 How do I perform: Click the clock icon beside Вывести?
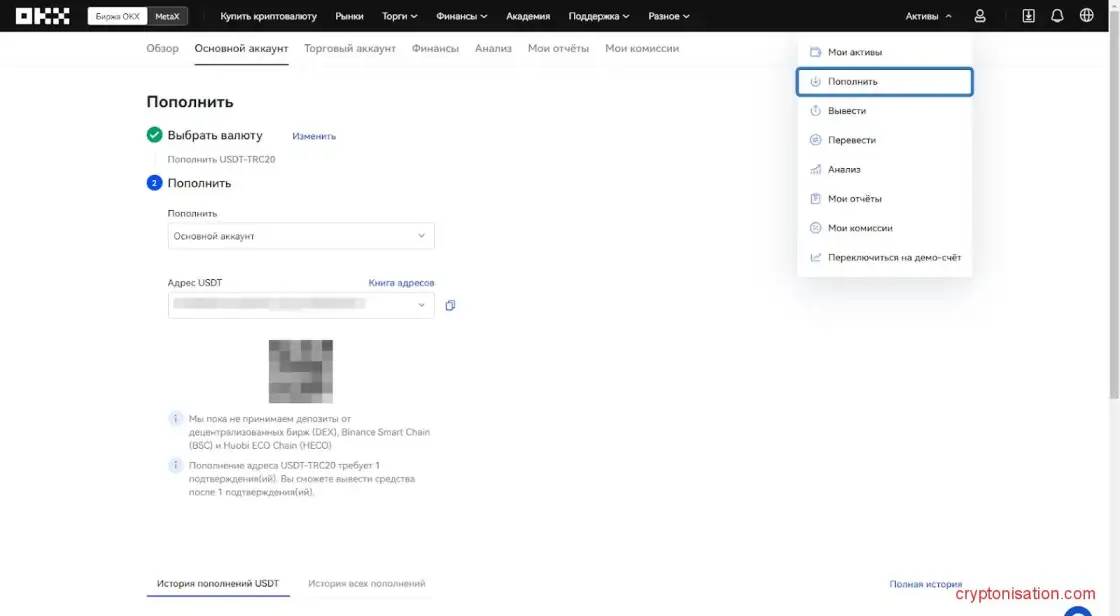tap(815, 111)
